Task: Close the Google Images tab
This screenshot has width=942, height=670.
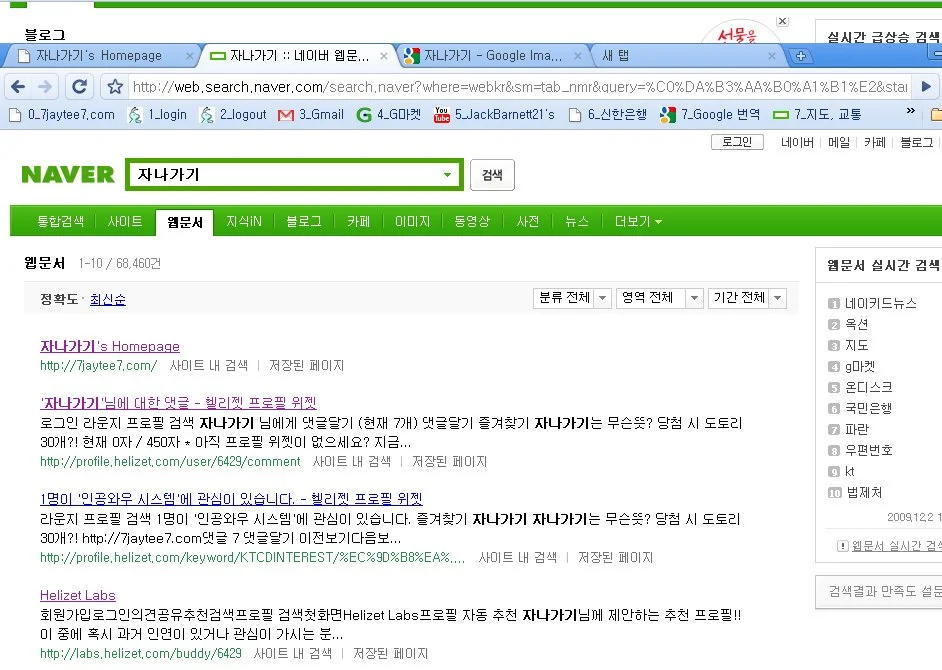Action: coord(577,56)
